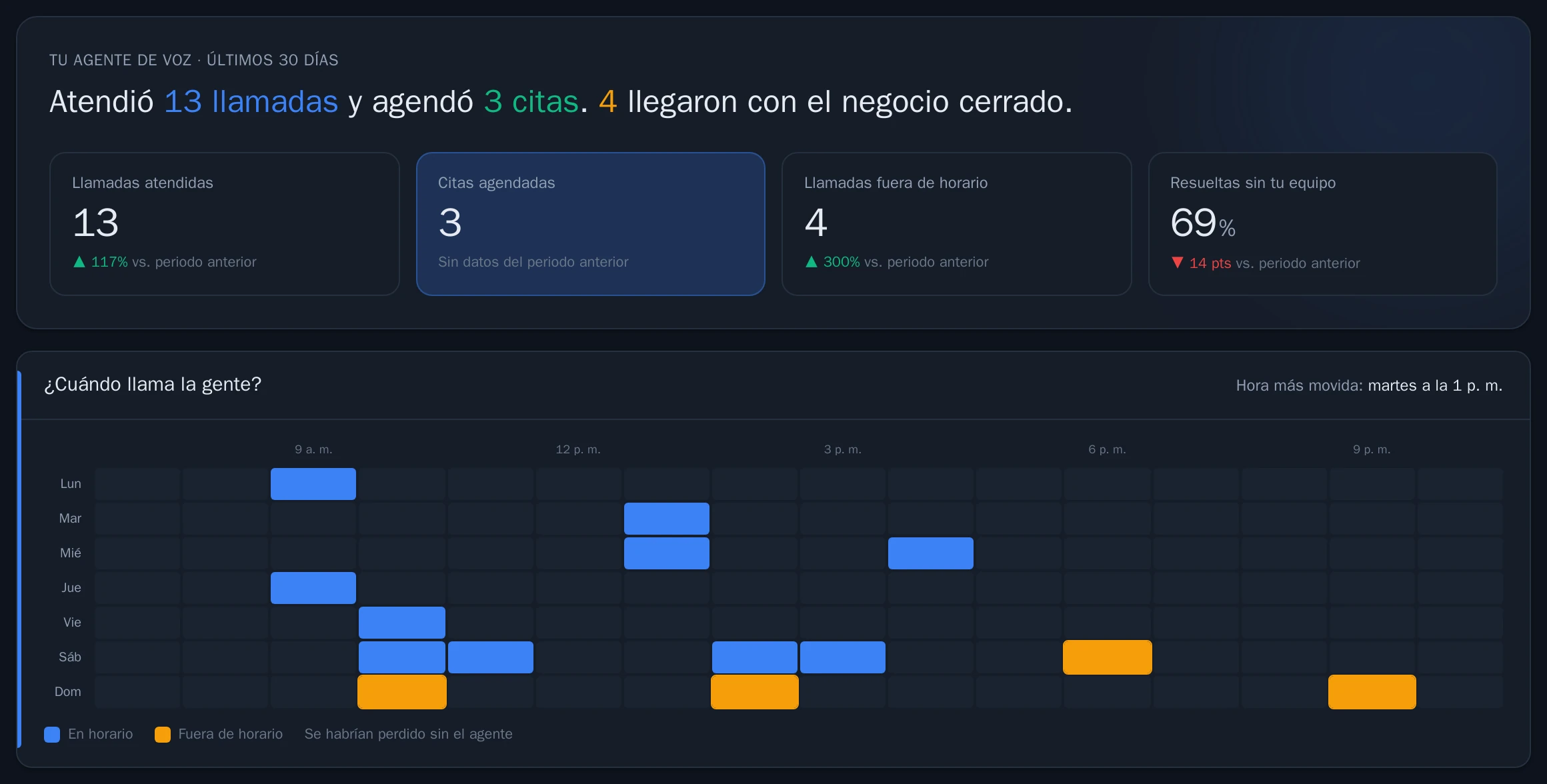Click the orange Dom 10 a. m. heatmap cell
This screenshot has height=784, width=1547.
tap(402, 692)
